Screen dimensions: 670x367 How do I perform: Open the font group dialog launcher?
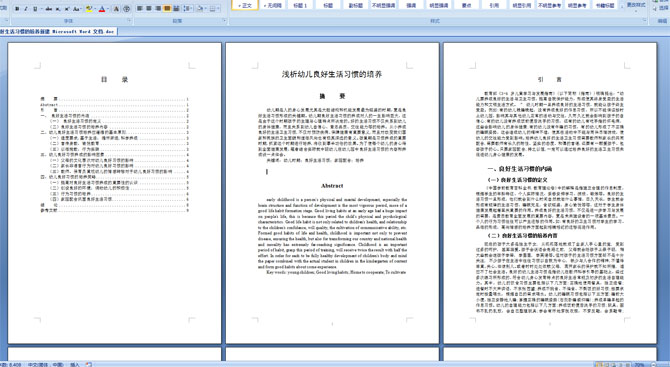click(129, 21)
